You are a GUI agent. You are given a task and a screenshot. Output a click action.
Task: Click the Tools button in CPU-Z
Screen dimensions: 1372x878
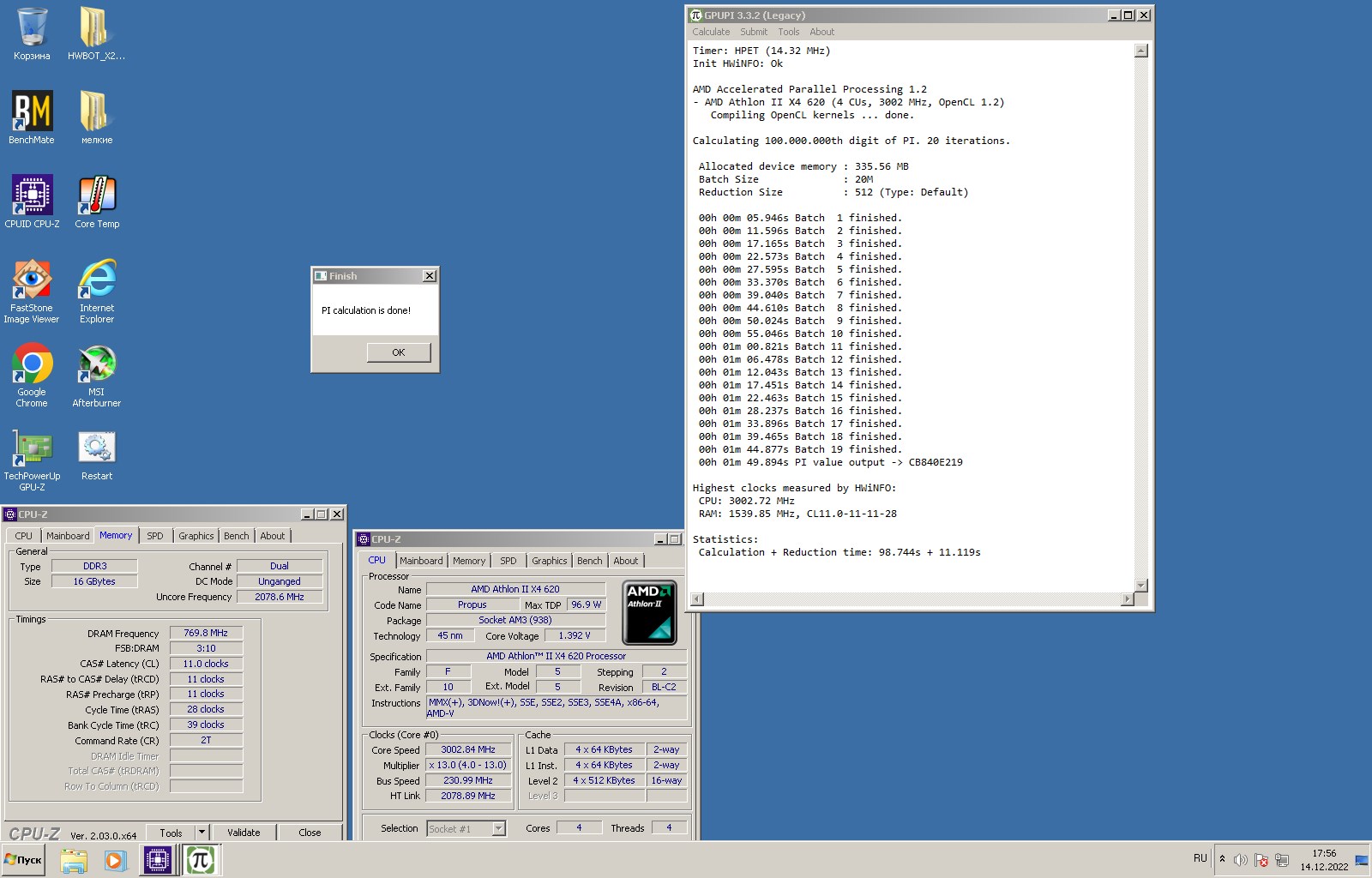point(171,833)
